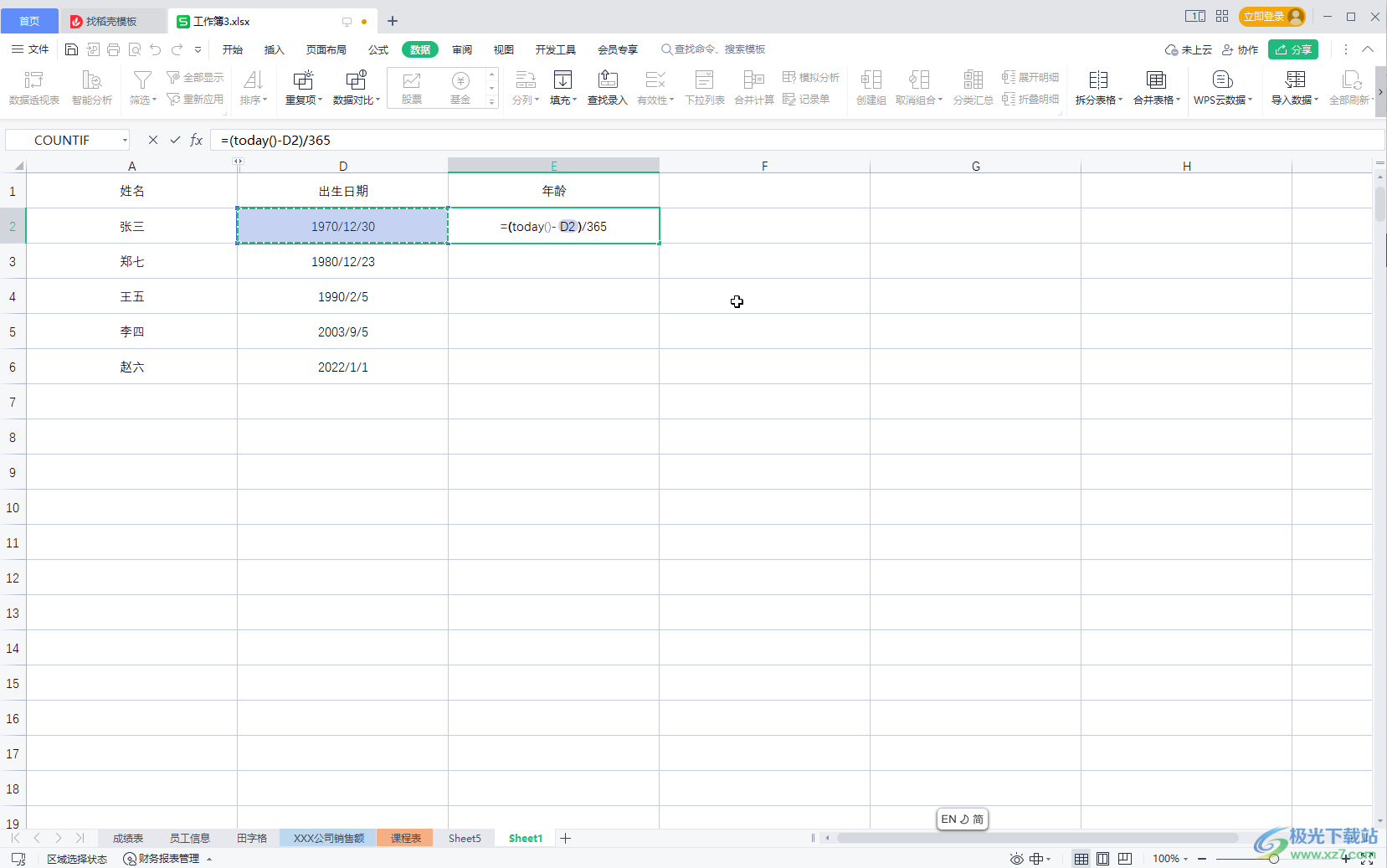Click the Sort (排序) icon
Screen dimensions: 1387x868
(x=253, y=80)
